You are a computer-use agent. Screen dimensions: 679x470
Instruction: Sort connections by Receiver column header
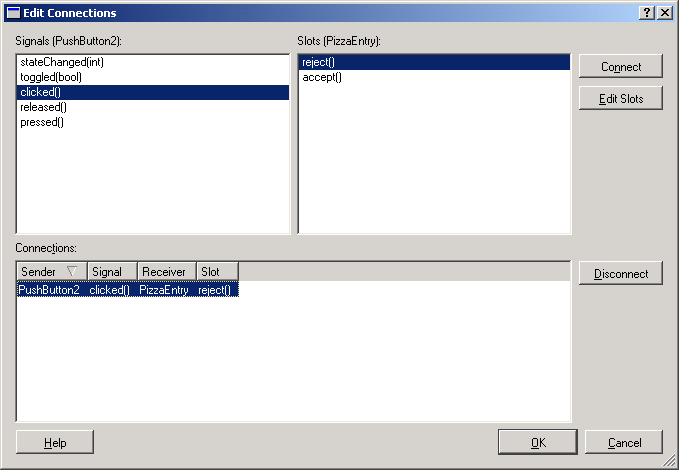(166, 272)
